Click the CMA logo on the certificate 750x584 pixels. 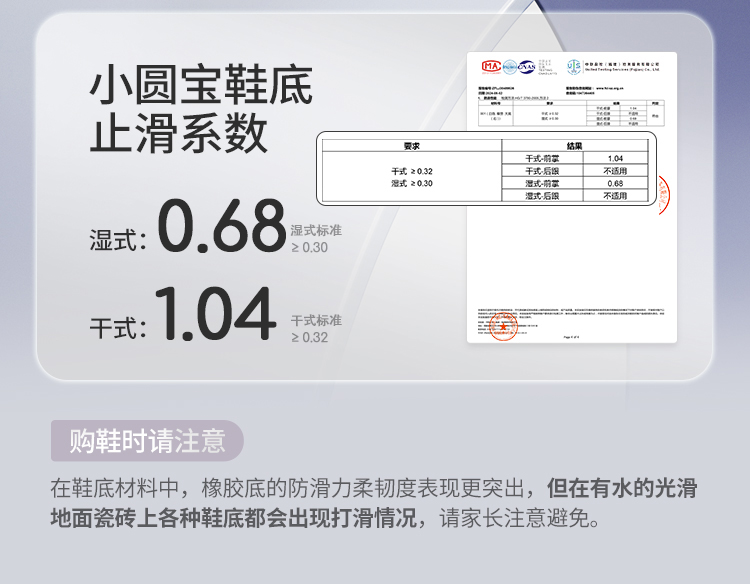tap(491, 66)
